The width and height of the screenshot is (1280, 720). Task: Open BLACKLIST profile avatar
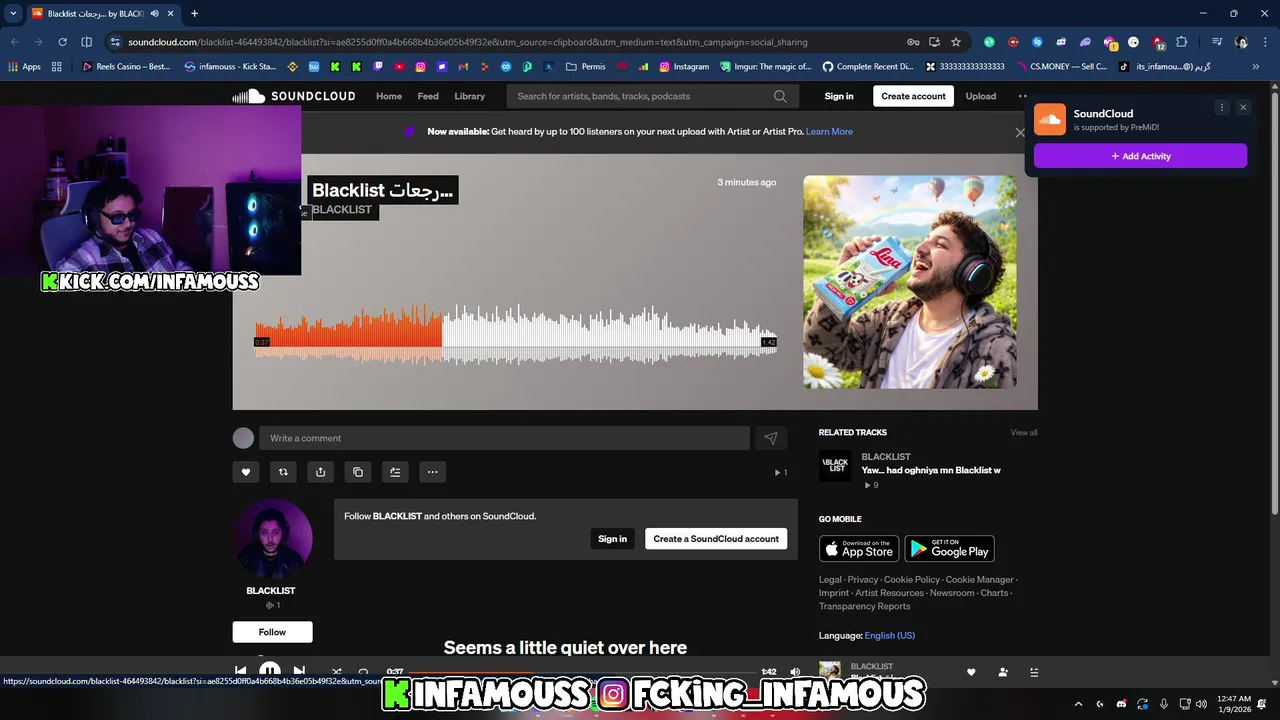click(x=272, y=539)
